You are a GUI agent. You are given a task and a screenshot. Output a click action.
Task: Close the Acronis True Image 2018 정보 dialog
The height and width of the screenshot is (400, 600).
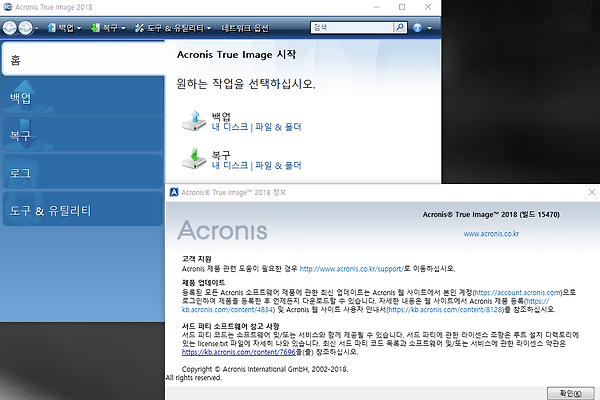click(x=592, y=192)
